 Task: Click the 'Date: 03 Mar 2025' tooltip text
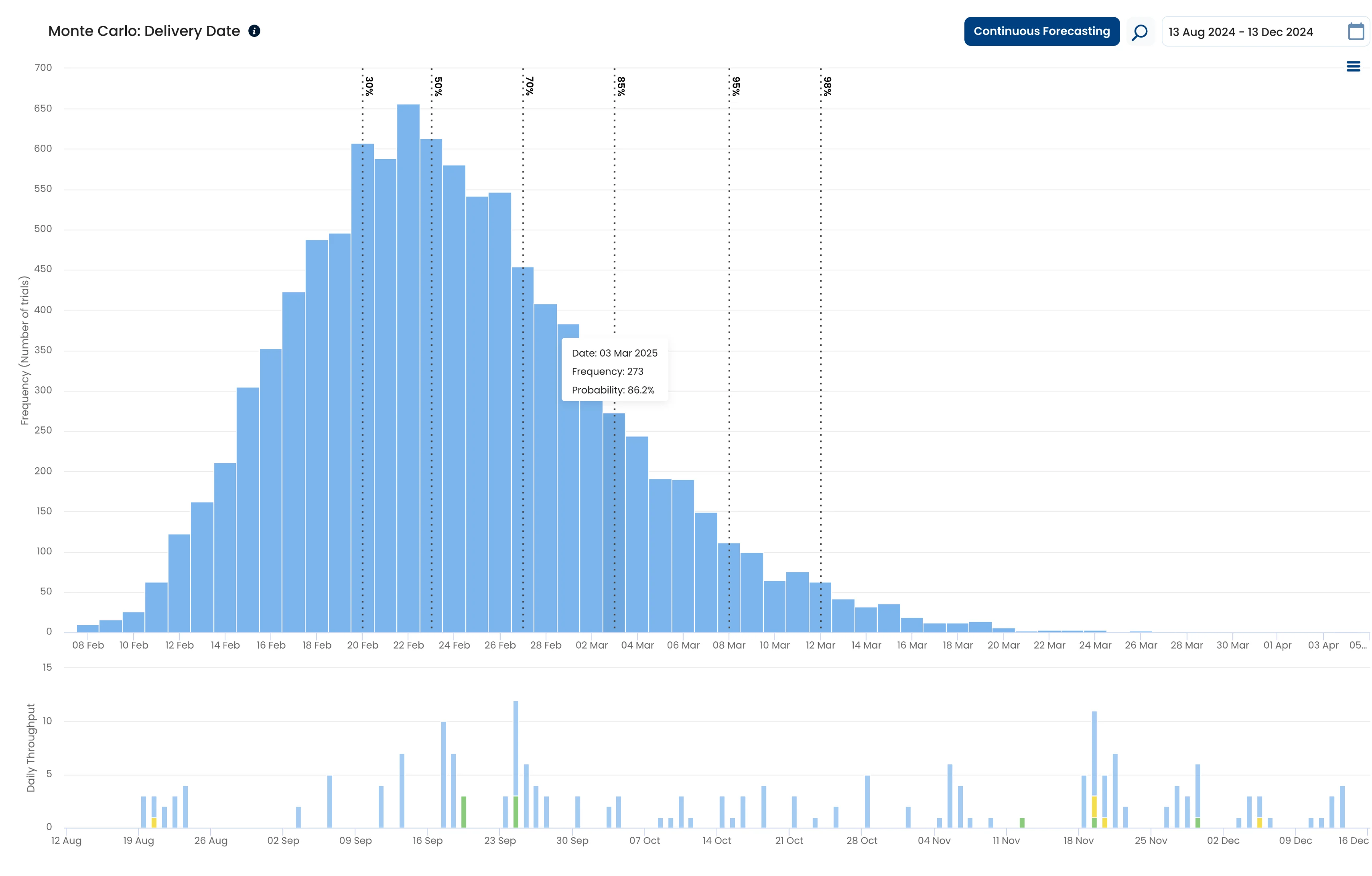pos(615,353)
